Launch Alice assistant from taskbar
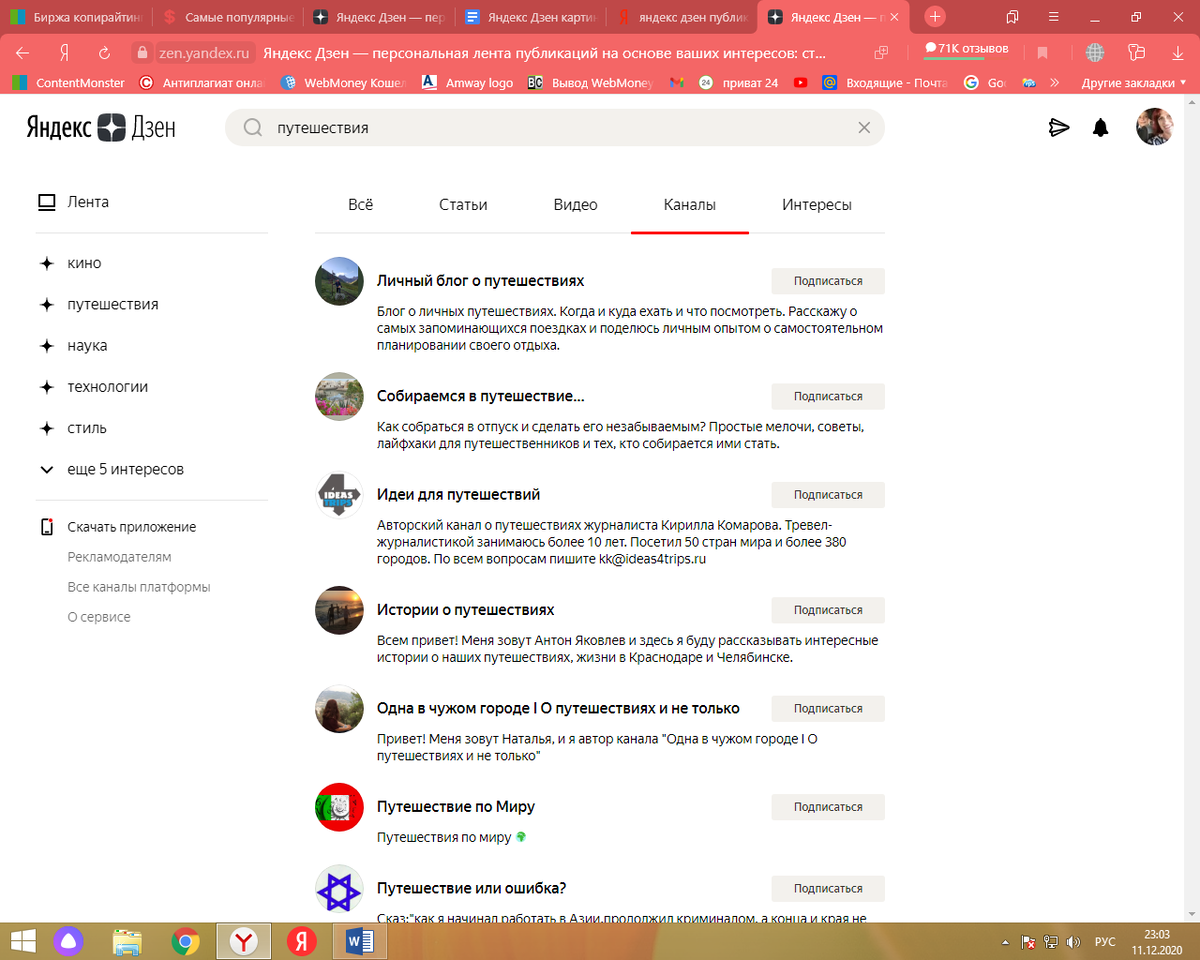Screen dimensions: 1200x960 point(69,941)
